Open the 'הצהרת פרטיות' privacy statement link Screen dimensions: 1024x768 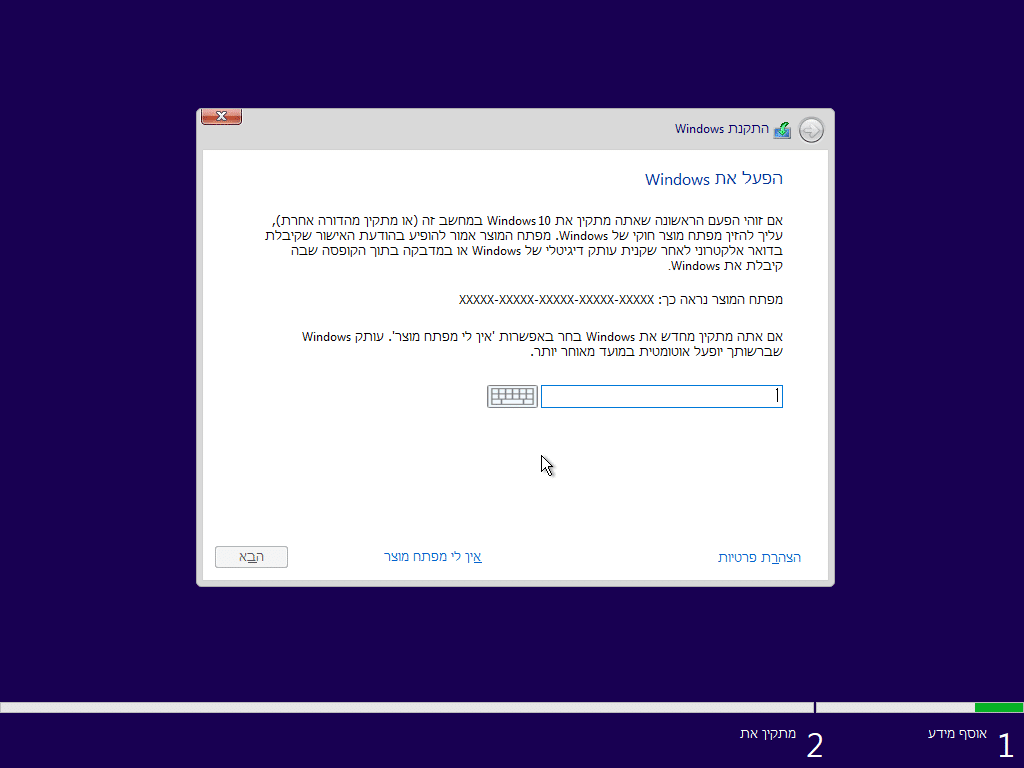click(759, 557)
